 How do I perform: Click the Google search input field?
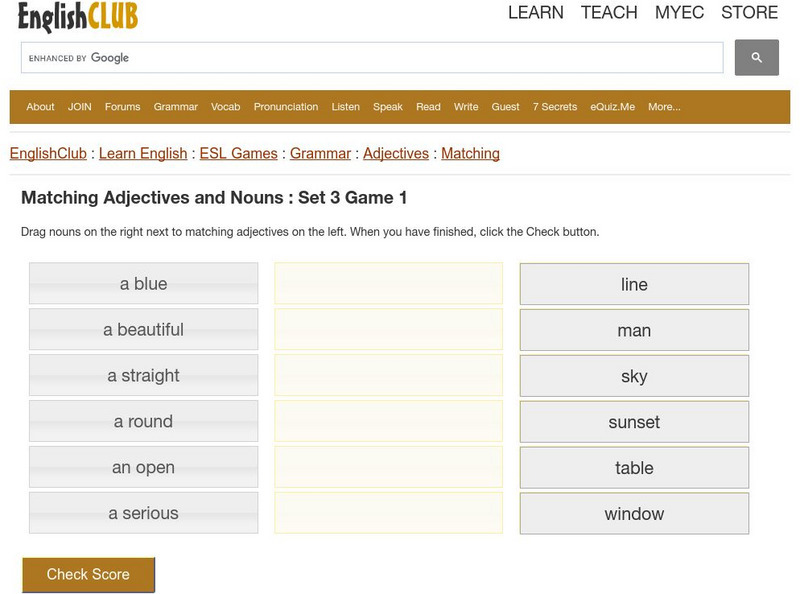[372, 58]
